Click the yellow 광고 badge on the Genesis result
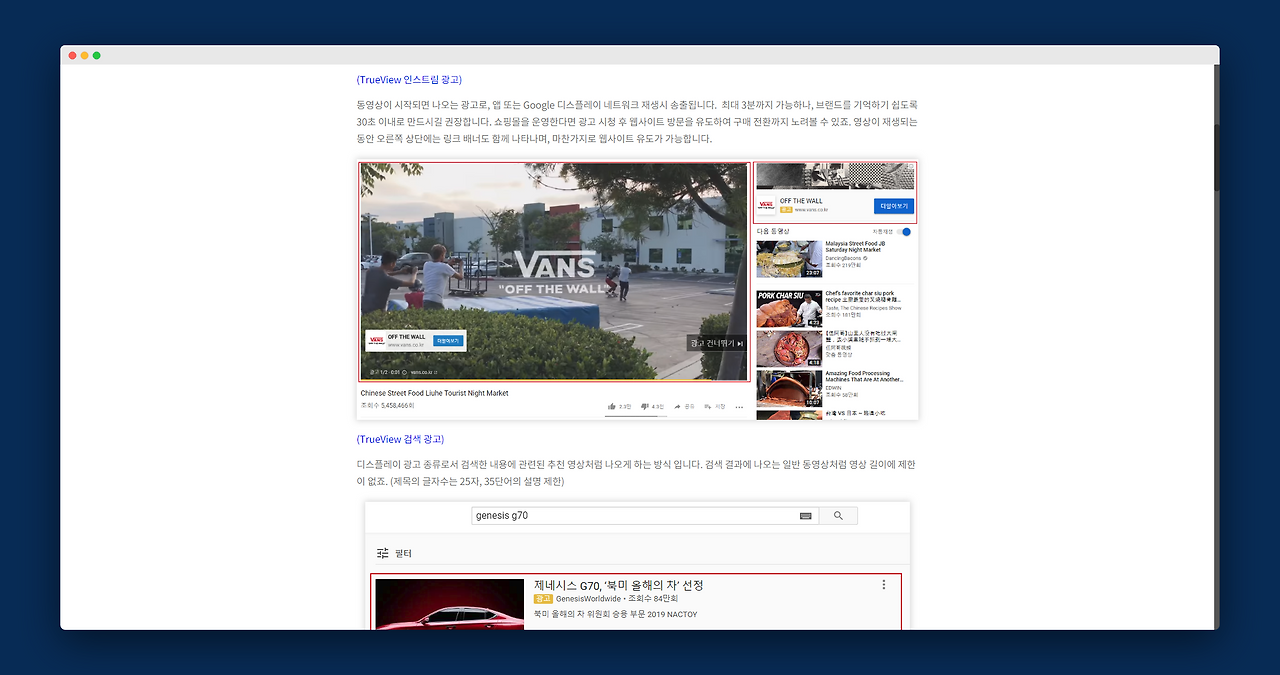This screenshot has height=675, width=1280. pos(543,599)
